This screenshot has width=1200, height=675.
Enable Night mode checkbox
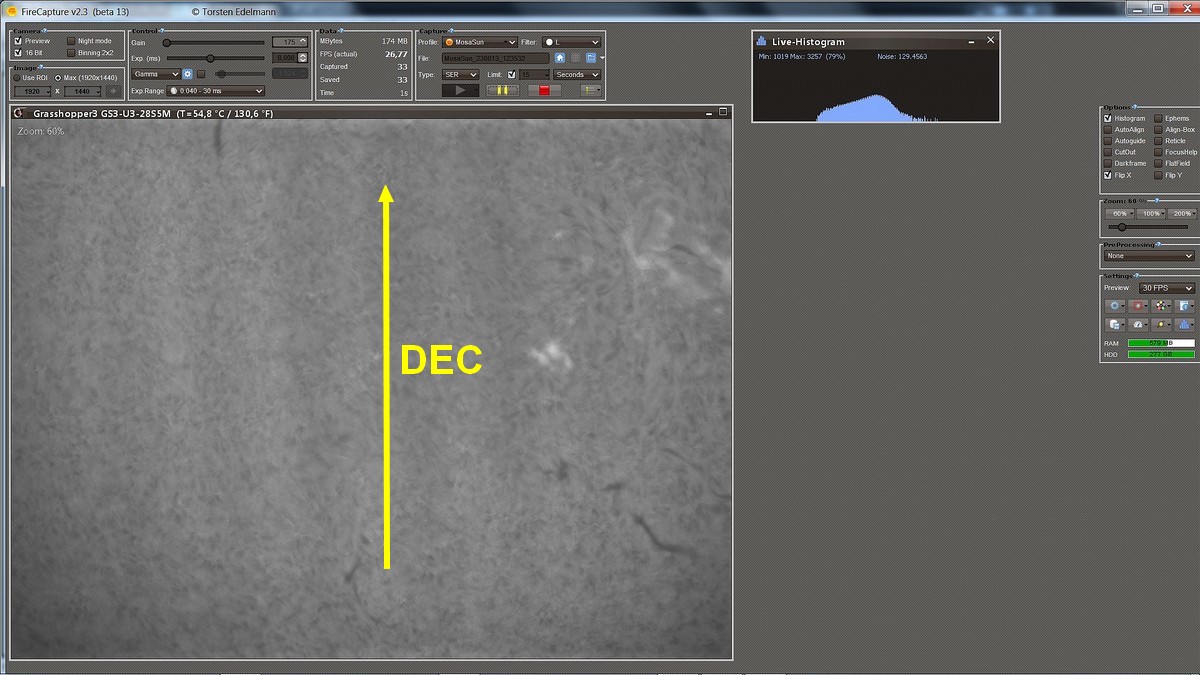pyautogui.click(x=71, y=41)
